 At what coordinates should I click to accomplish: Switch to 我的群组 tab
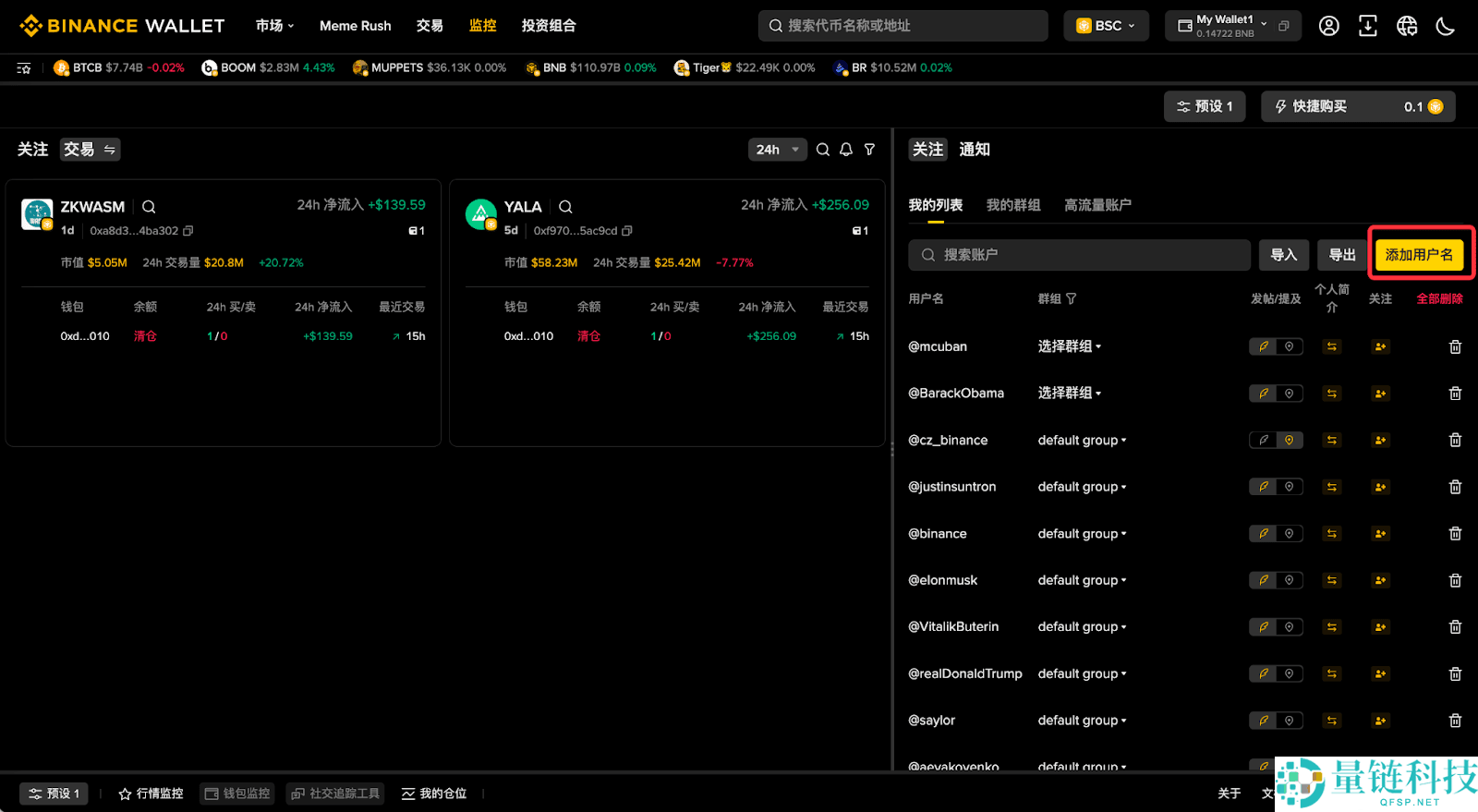point(1013,205)
